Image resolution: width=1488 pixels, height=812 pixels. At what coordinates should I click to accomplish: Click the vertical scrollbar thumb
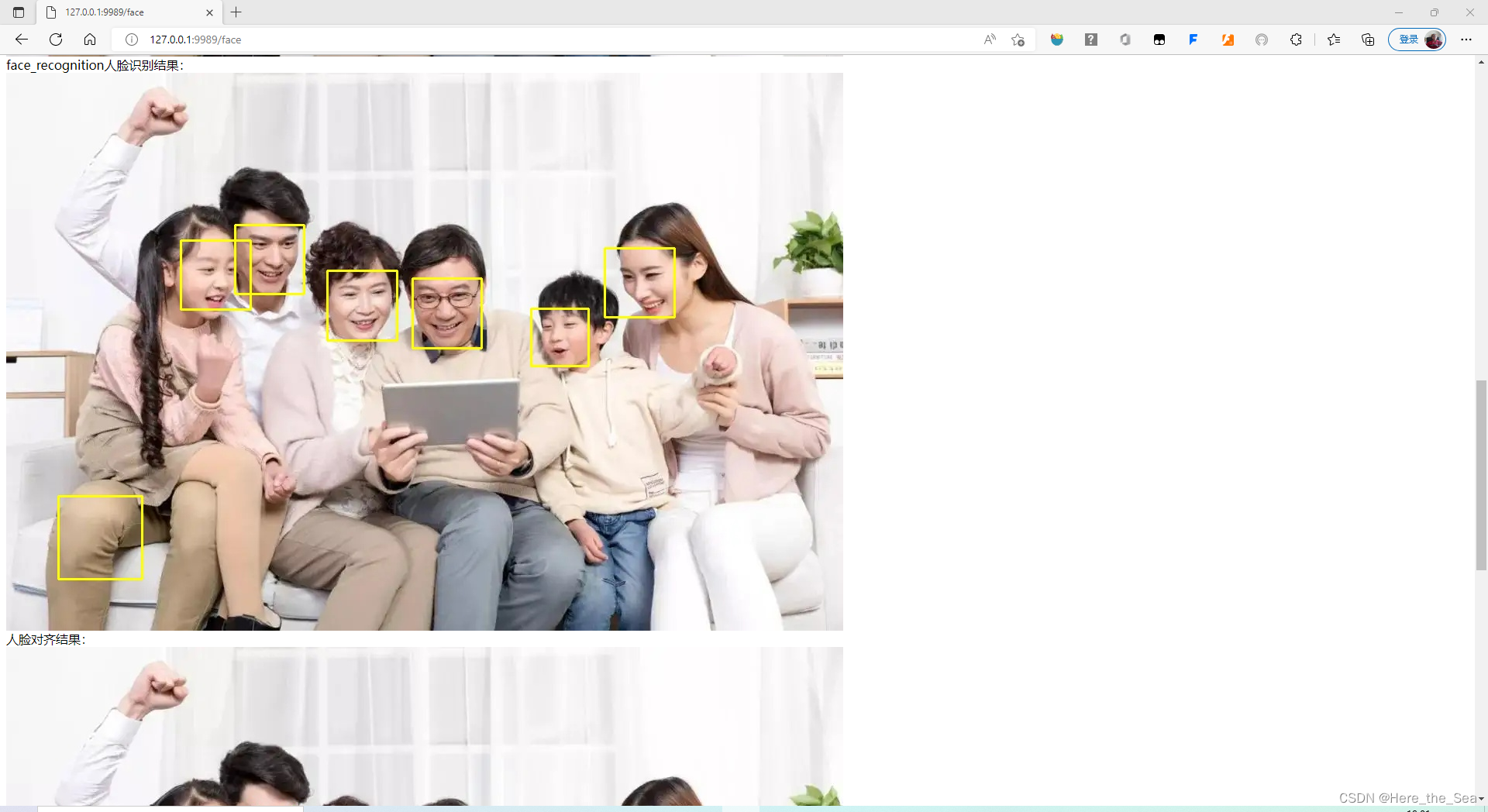click(1481, 475)
